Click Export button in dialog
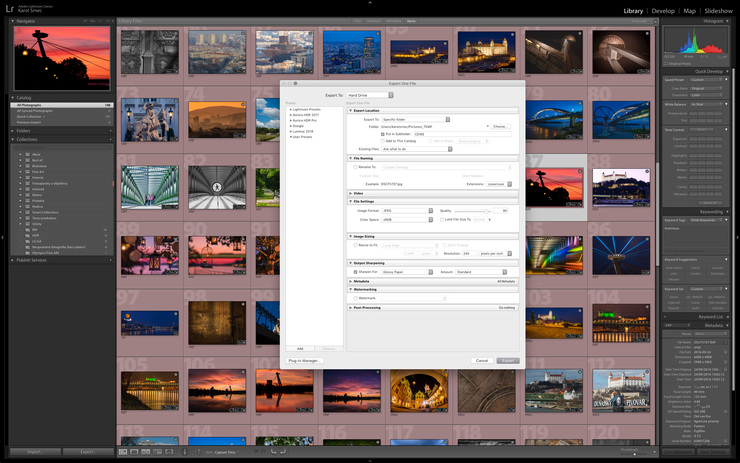The width and height of the screenshot is (740, 463). tap(508, 361)
